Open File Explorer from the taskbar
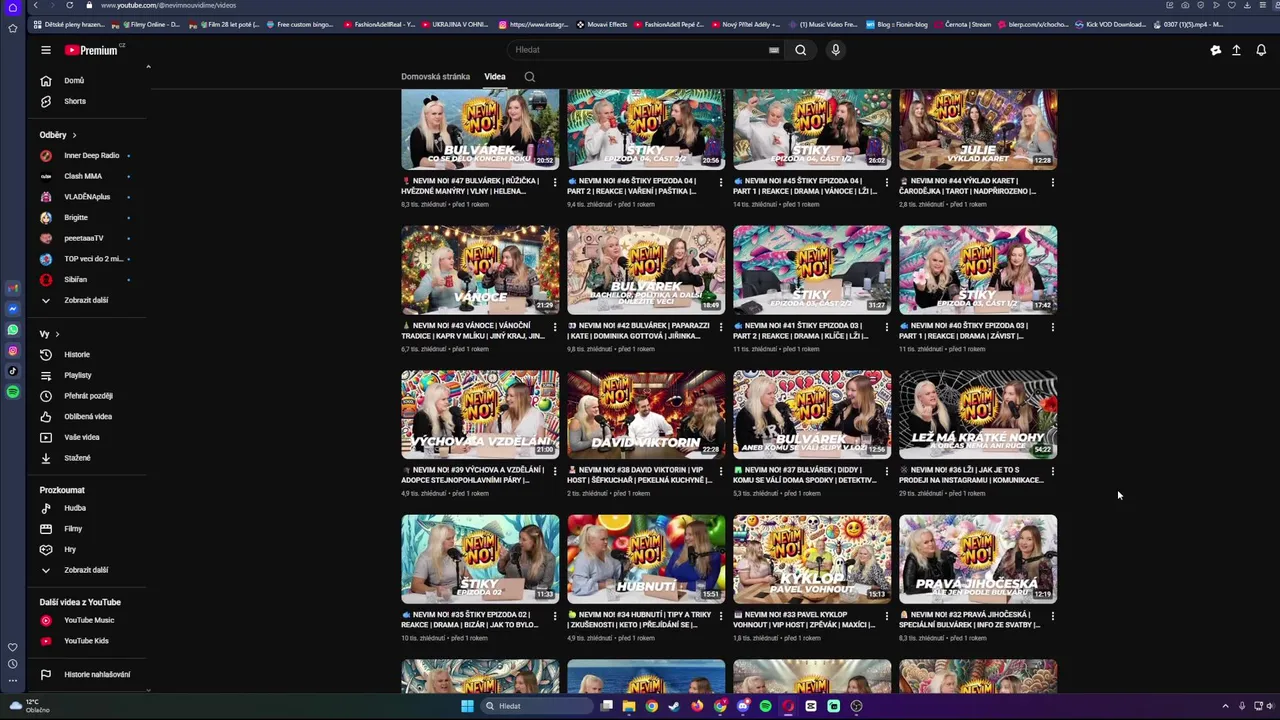Image resolution: width=1280 pixels, height=720 pixels. point(629,706)
